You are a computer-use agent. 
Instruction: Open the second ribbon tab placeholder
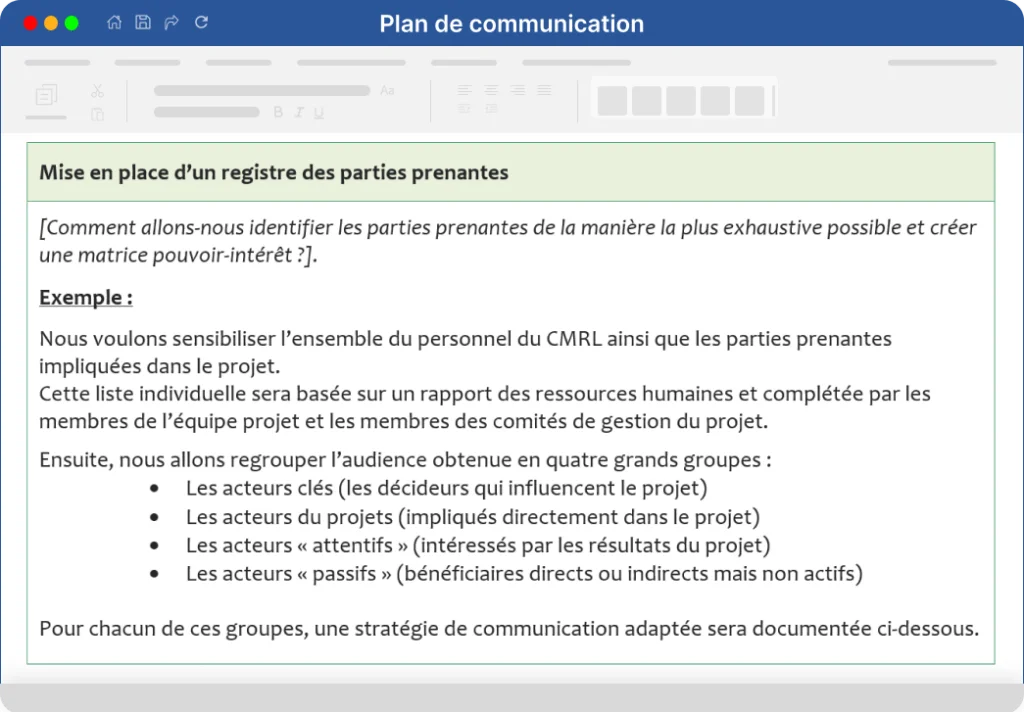point(147,63)
